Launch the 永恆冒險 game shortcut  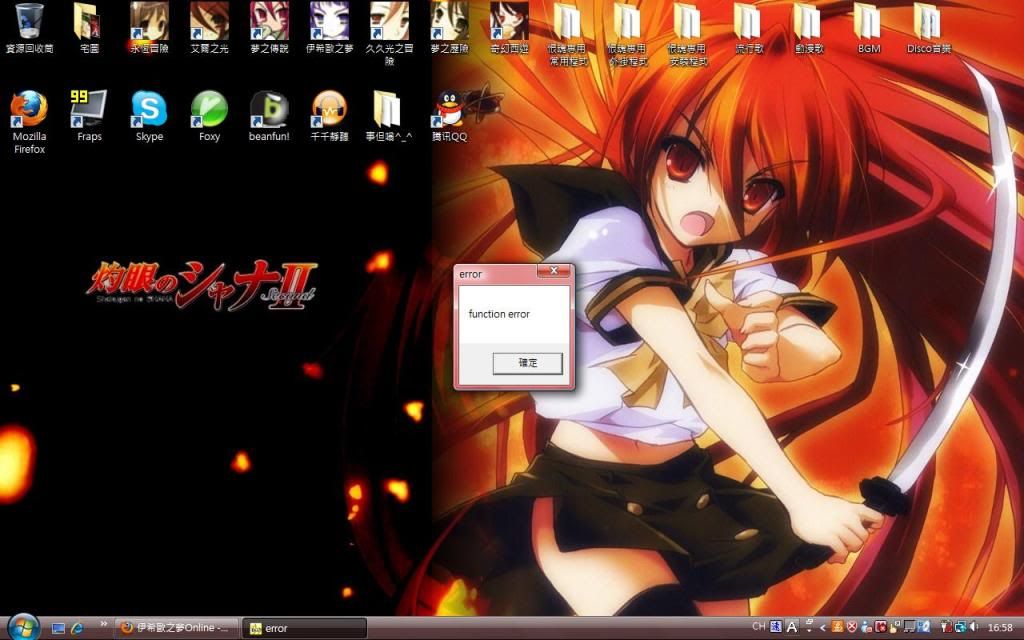click(149, 27)
